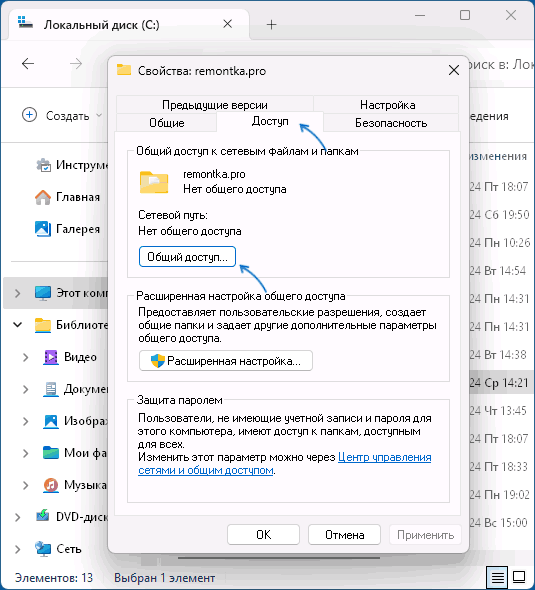Click date entry Пт 18:07 at top of the list

pos(499,187)
